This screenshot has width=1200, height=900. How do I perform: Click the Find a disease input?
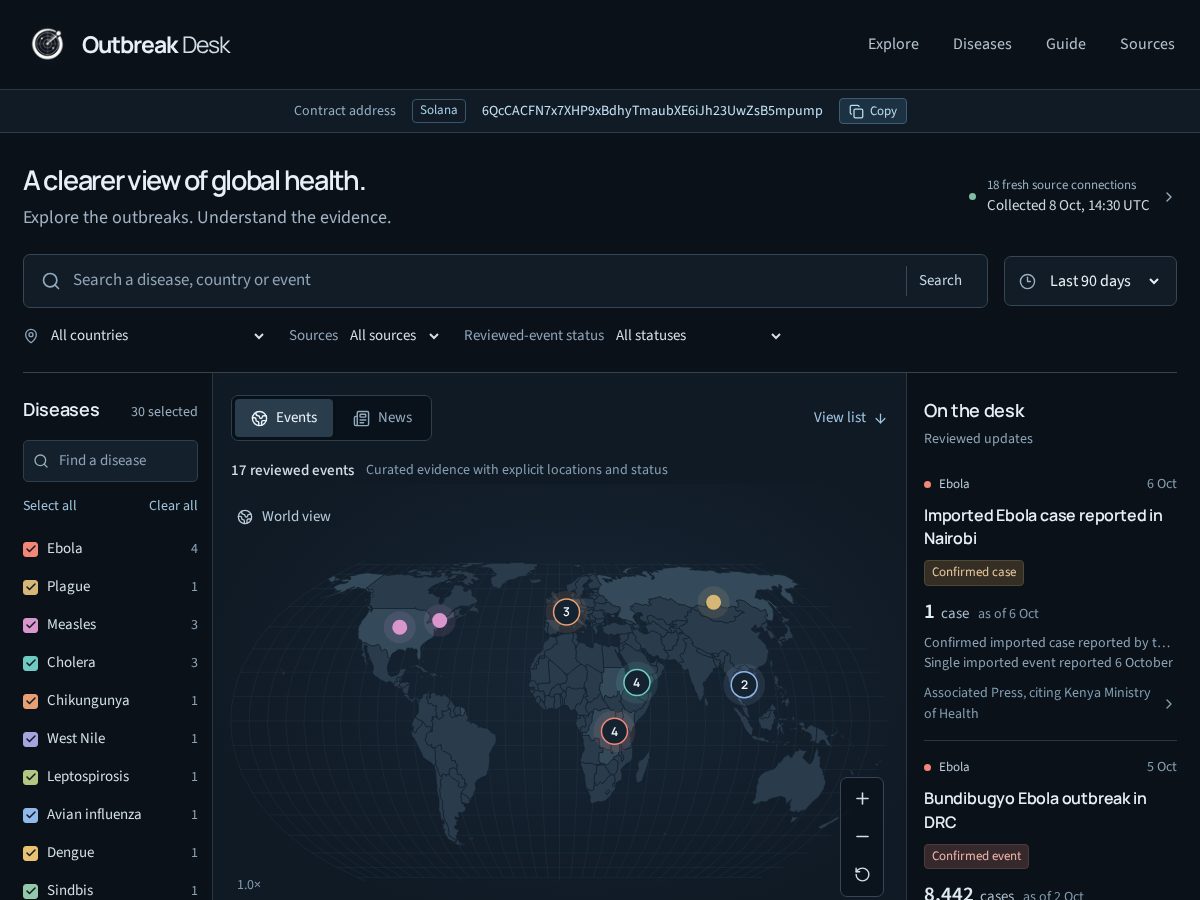tap(110, 461)
